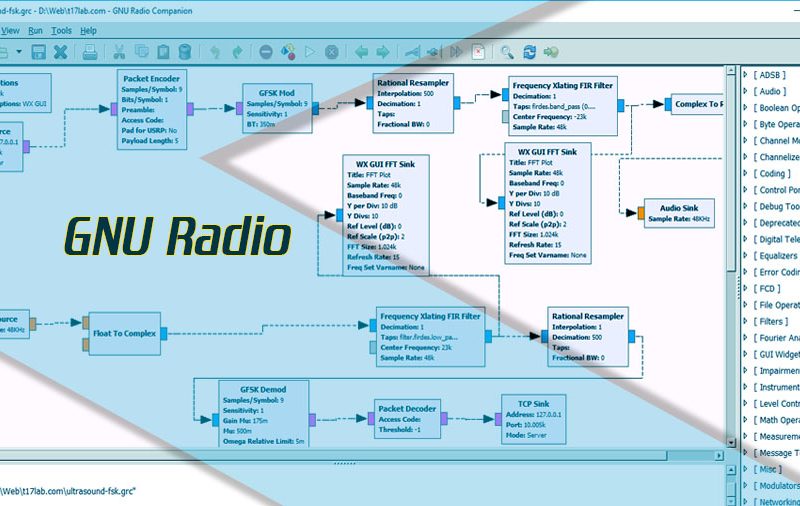Select the Complex To block
Image resolution: width=800 pixels, height=506 pixels.
(x=697, y=104)
